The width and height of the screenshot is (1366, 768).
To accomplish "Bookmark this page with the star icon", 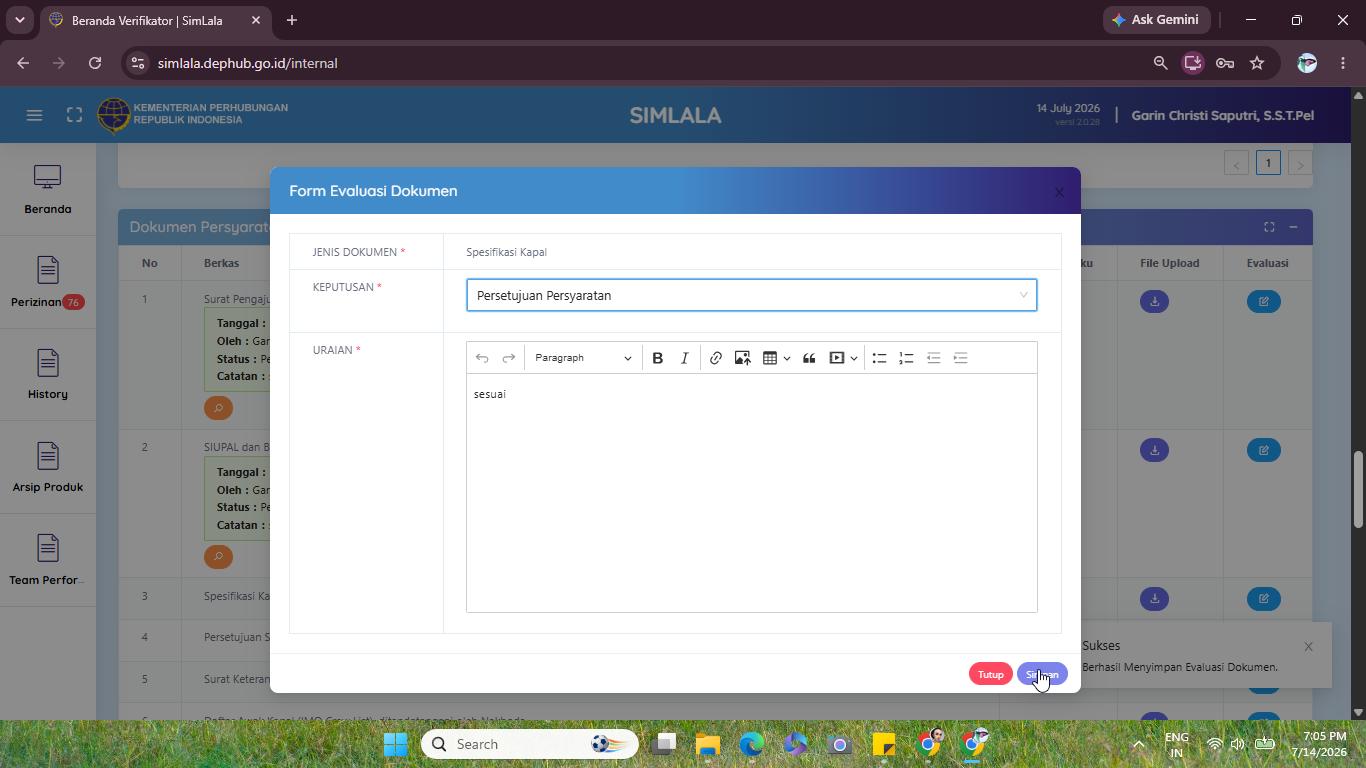I will (1257, 63).
